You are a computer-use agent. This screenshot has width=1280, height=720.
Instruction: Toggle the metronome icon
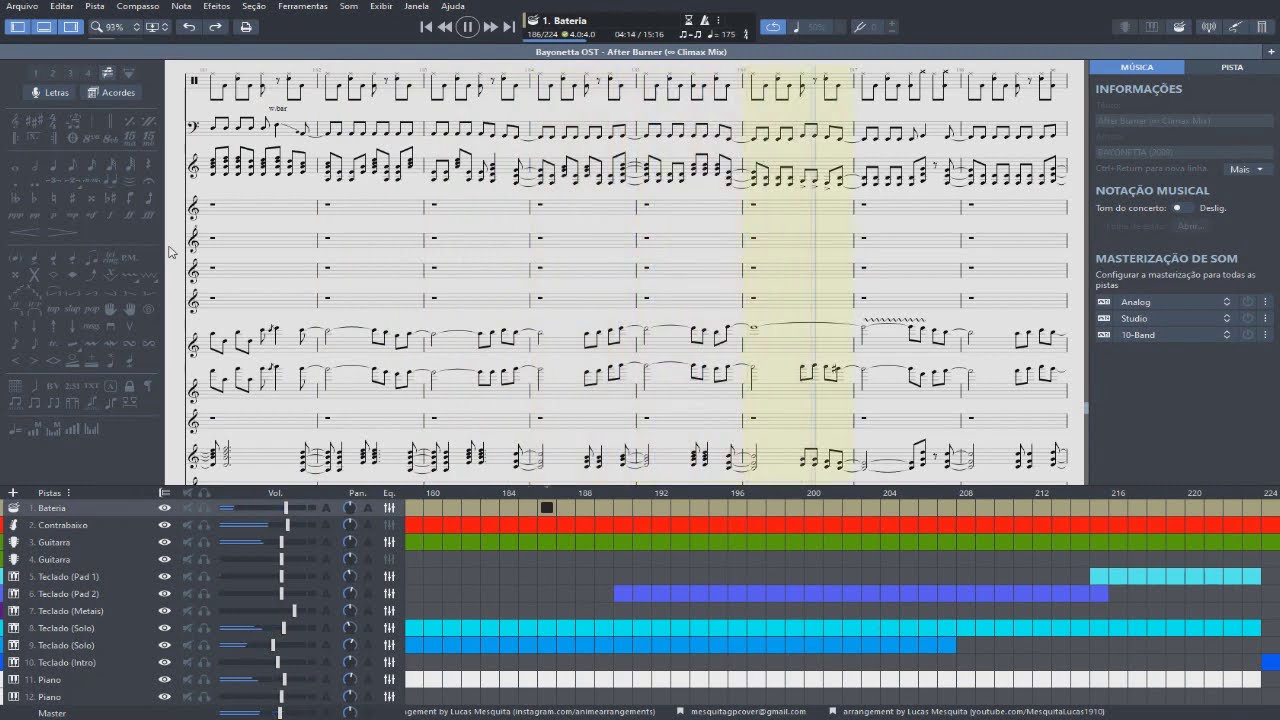pyautogui.click(x=704, y=20)
